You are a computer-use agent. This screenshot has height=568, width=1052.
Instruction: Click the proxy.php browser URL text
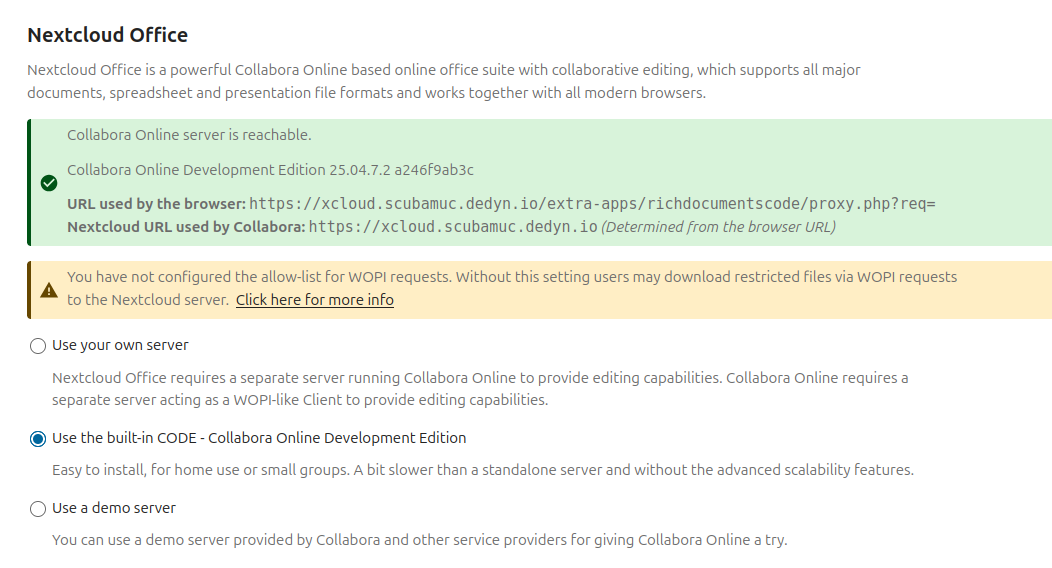pyautogui.click(x=592, y=204)
